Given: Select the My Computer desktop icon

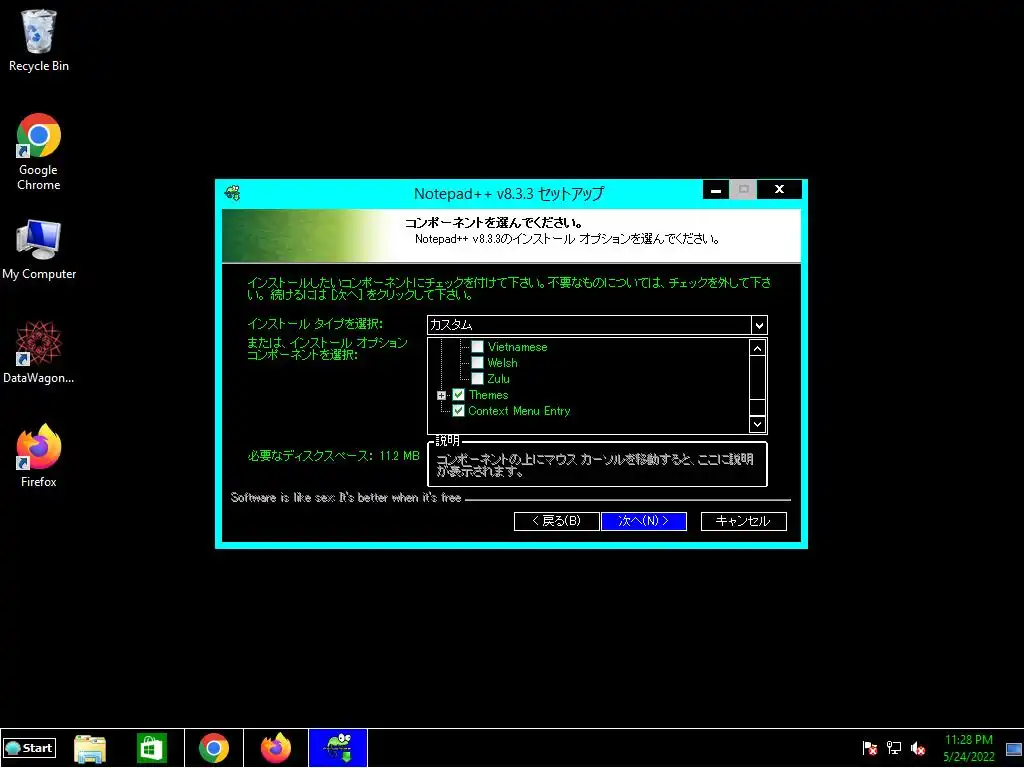Looking at the screenshot, I should point(39,249).
